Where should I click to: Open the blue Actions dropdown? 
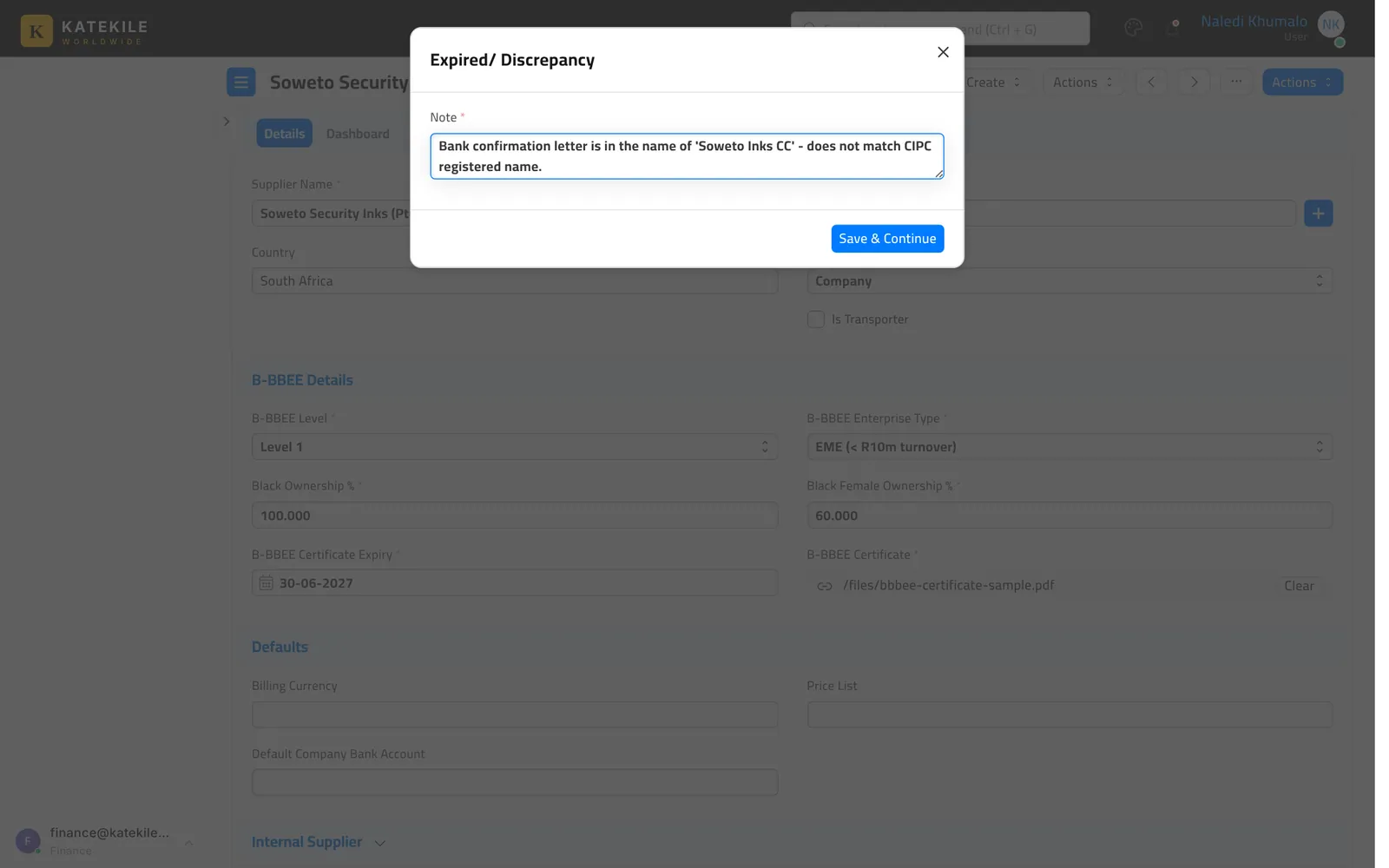point(1302,82)
